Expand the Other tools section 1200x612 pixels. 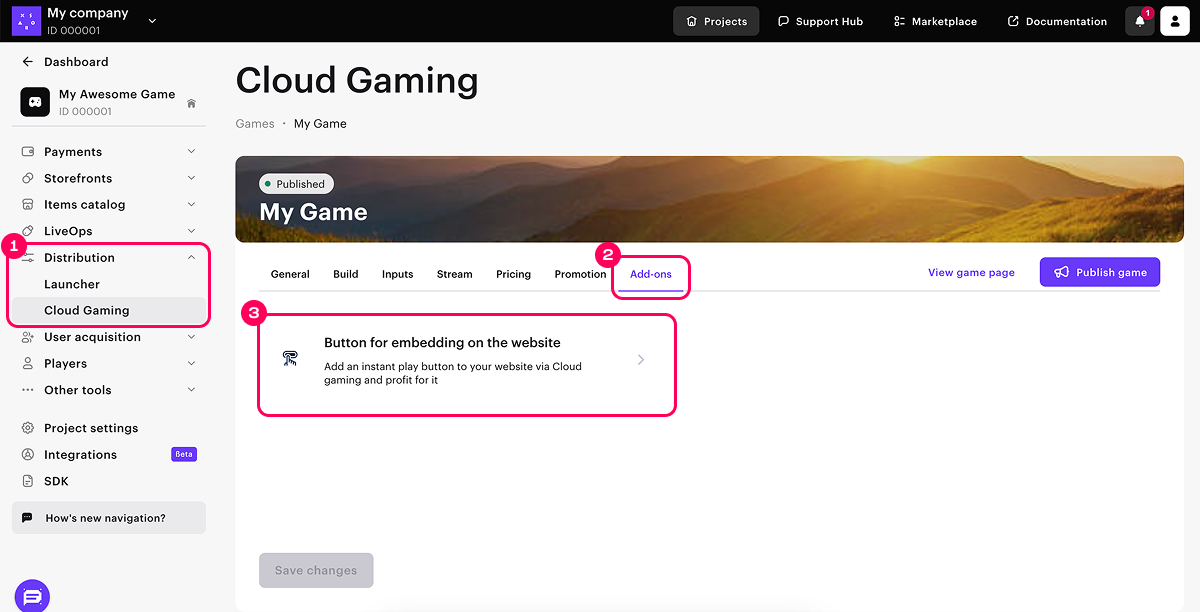(191, 390)
